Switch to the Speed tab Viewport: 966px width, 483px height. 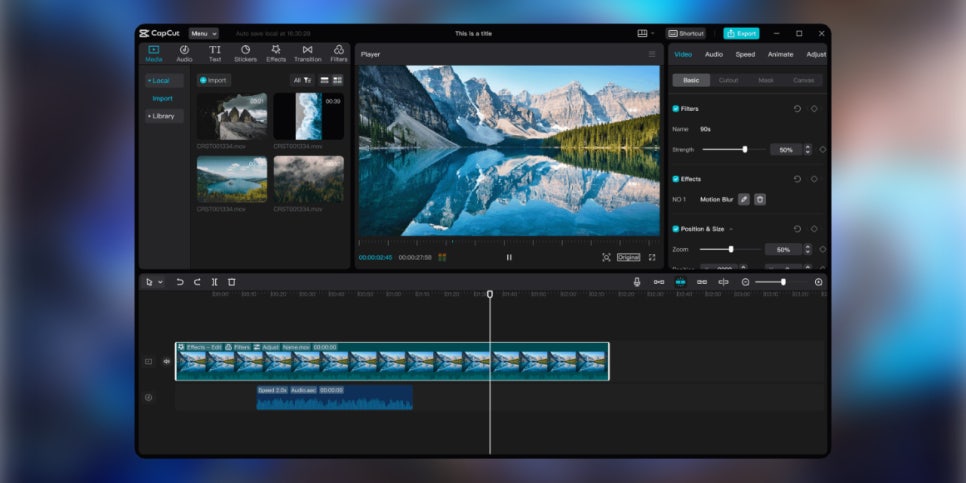[745, 54]
